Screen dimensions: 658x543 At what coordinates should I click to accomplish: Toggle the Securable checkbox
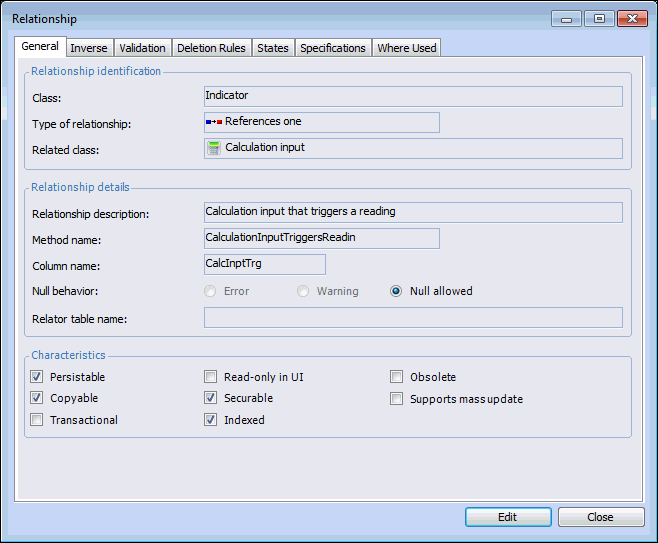211,398
